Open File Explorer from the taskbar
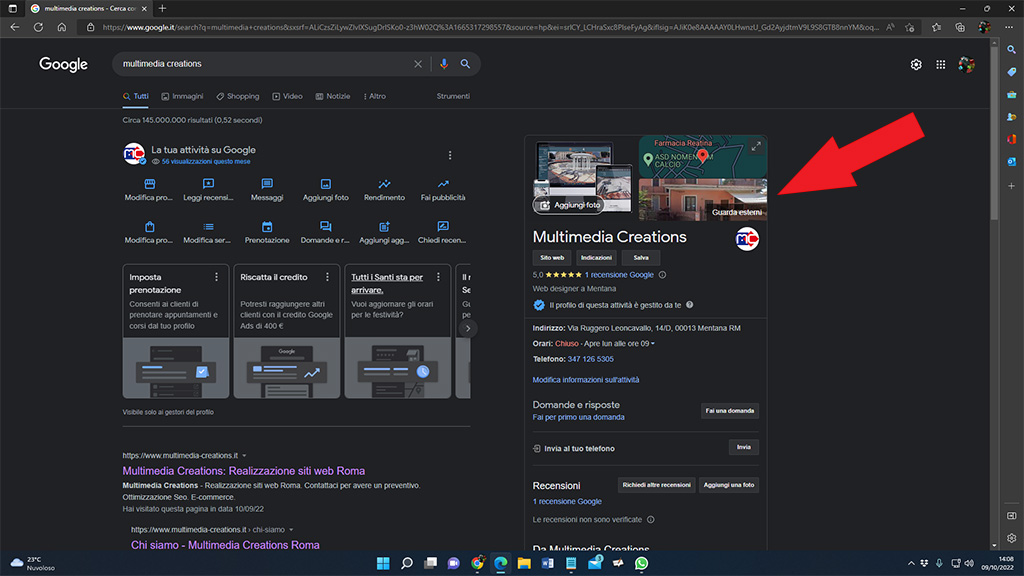The image size is (1024, 576). click(x=524, y=563)
